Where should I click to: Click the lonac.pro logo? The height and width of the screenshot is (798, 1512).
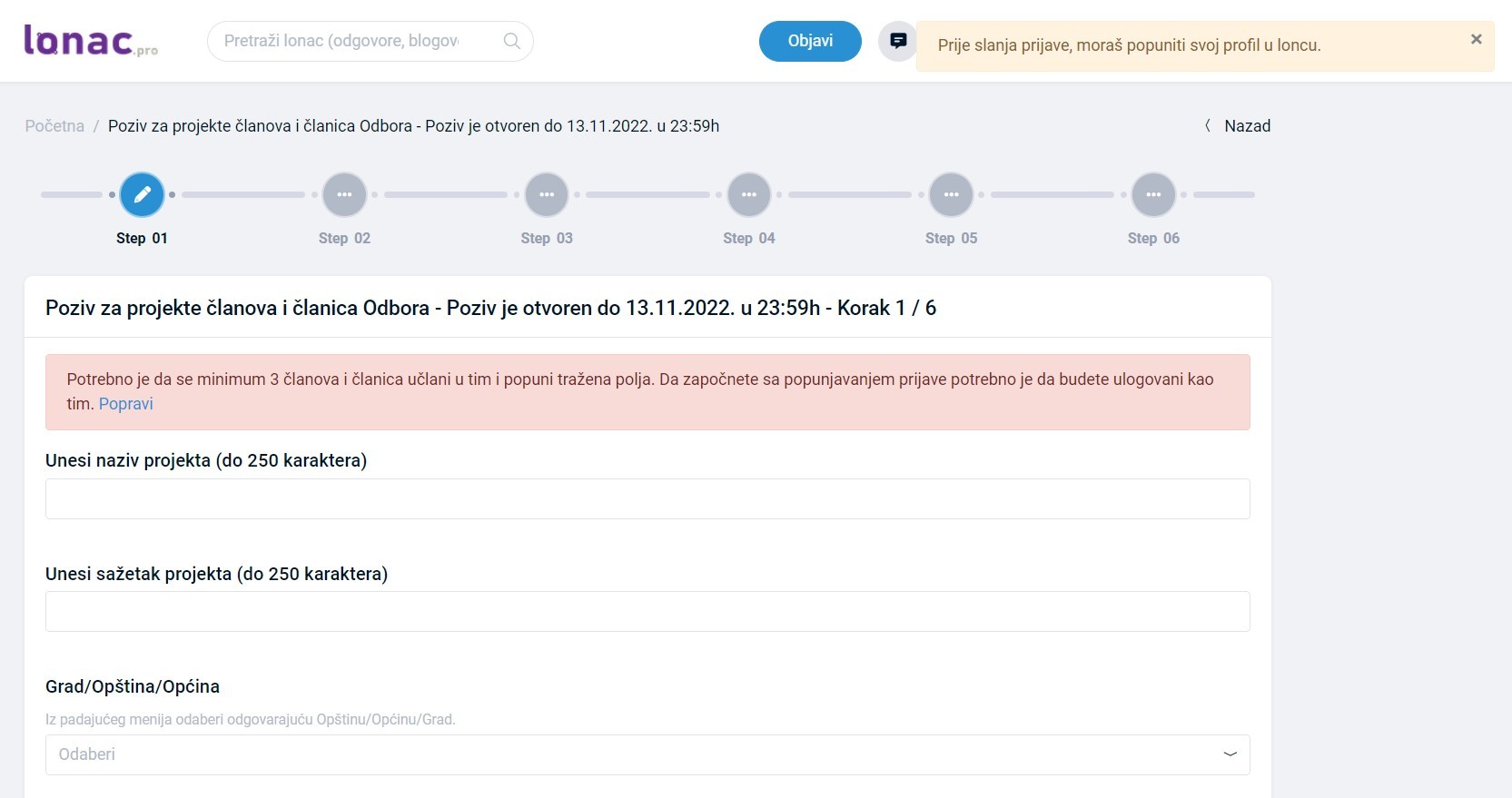[x=90, y=41]
